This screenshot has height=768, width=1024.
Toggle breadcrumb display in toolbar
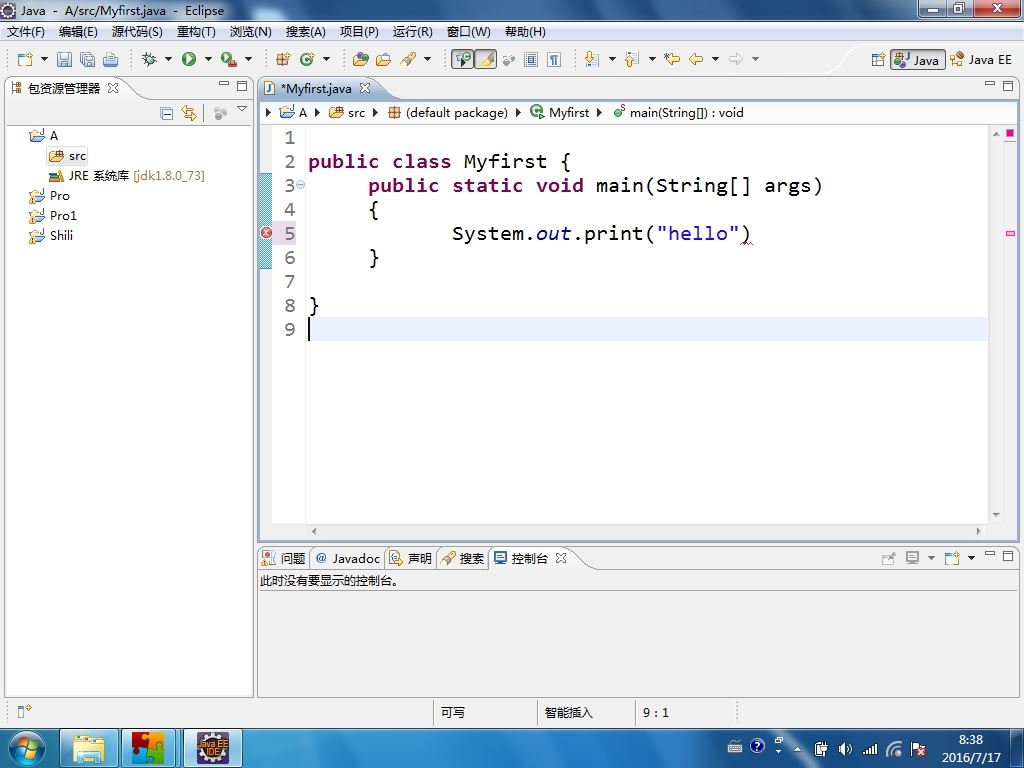click(x=462, y=59)
